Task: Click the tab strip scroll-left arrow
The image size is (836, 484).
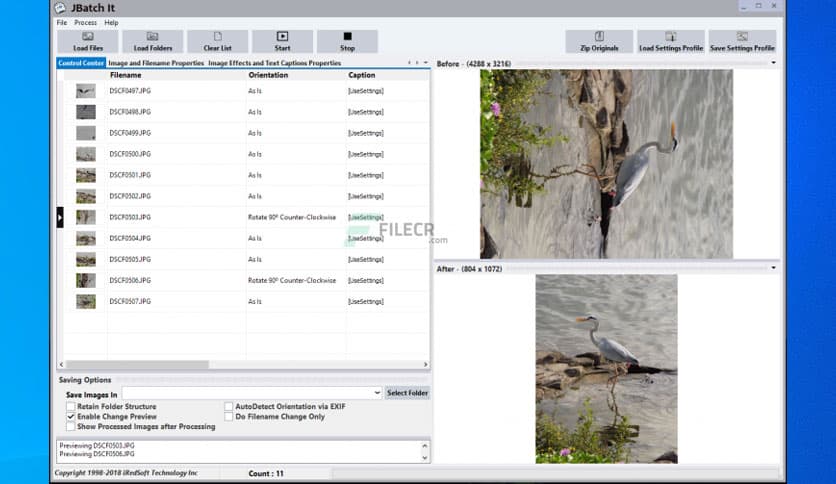Action: click(x=409, y=62)
